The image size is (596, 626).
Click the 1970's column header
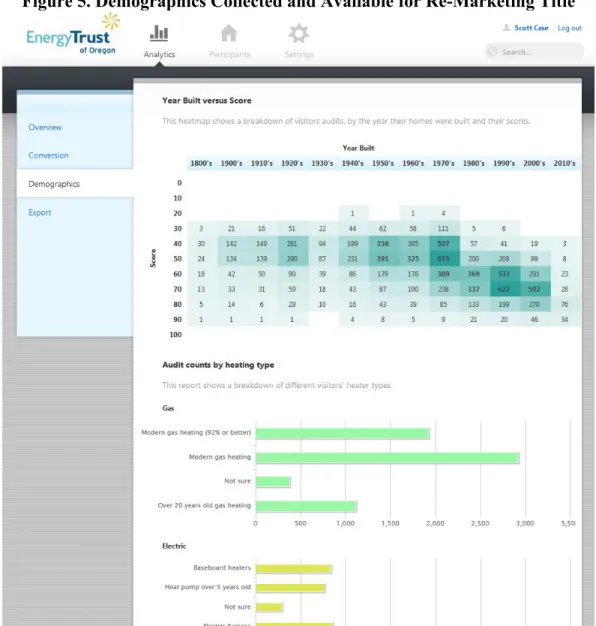[x=443, y=163]
